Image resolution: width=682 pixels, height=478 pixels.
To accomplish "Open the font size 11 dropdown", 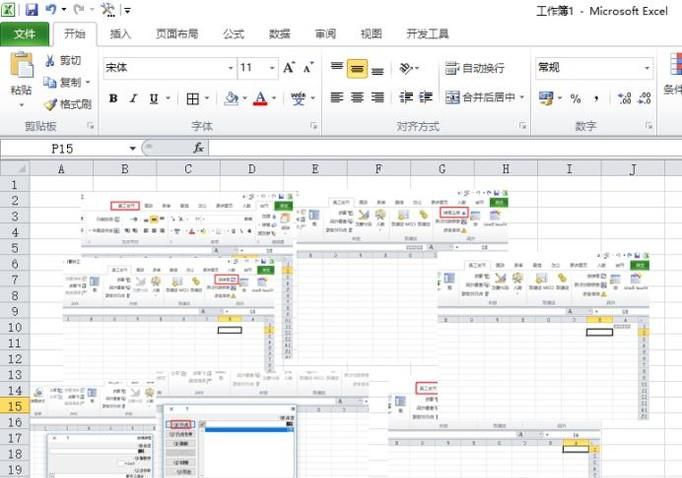I will click(272, 68).
